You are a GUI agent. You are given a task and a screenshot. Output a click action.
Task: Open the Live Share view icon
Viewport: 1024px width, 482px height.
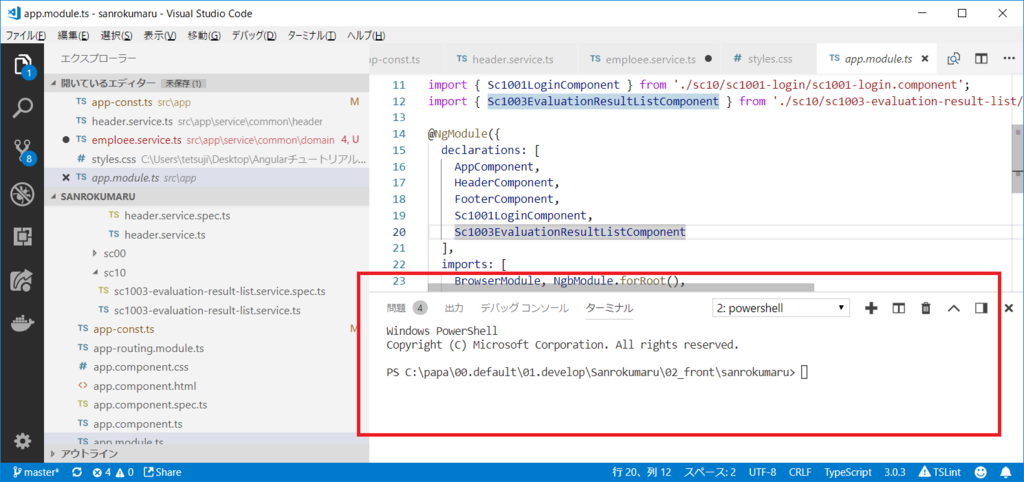click(22, 280)
